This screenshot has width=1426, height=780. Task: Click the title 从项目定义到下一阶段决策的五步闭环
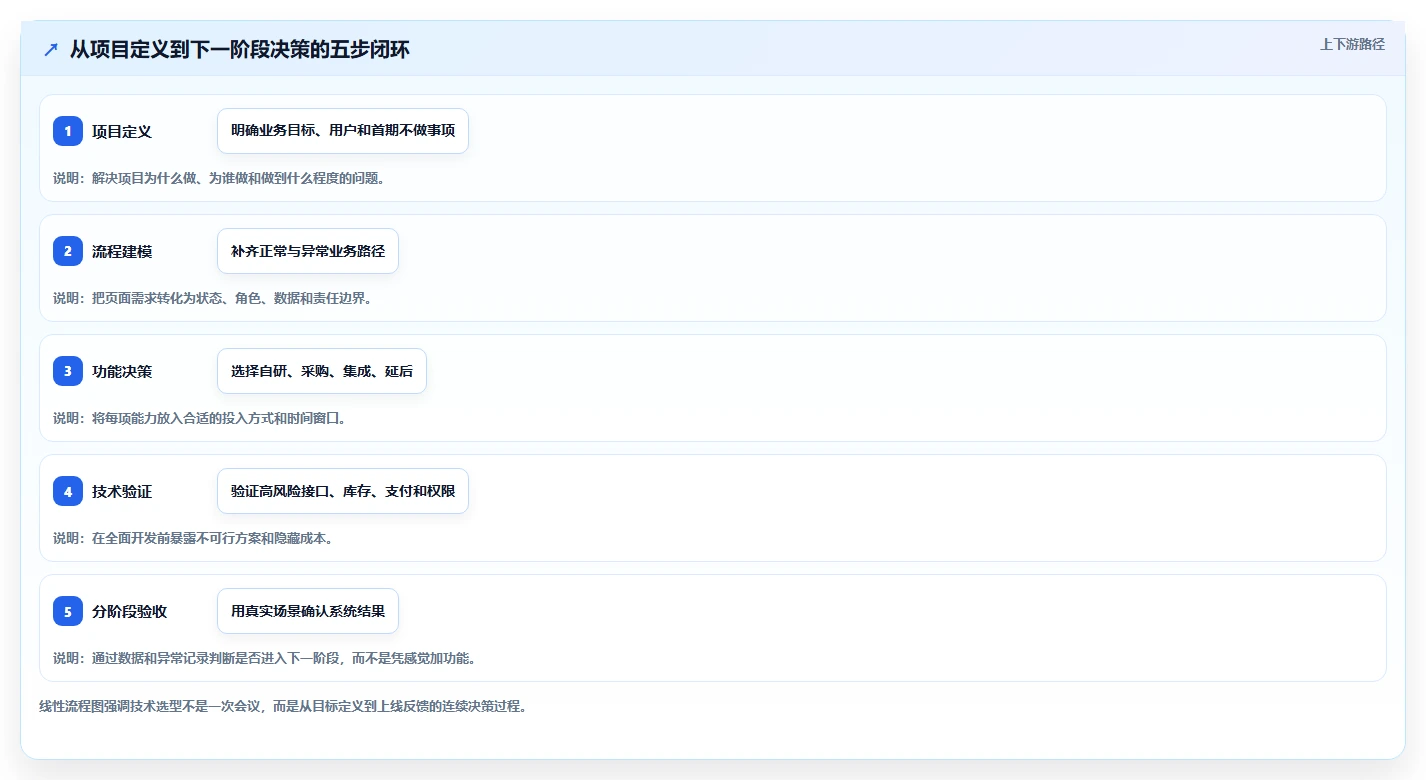(239, 49)
